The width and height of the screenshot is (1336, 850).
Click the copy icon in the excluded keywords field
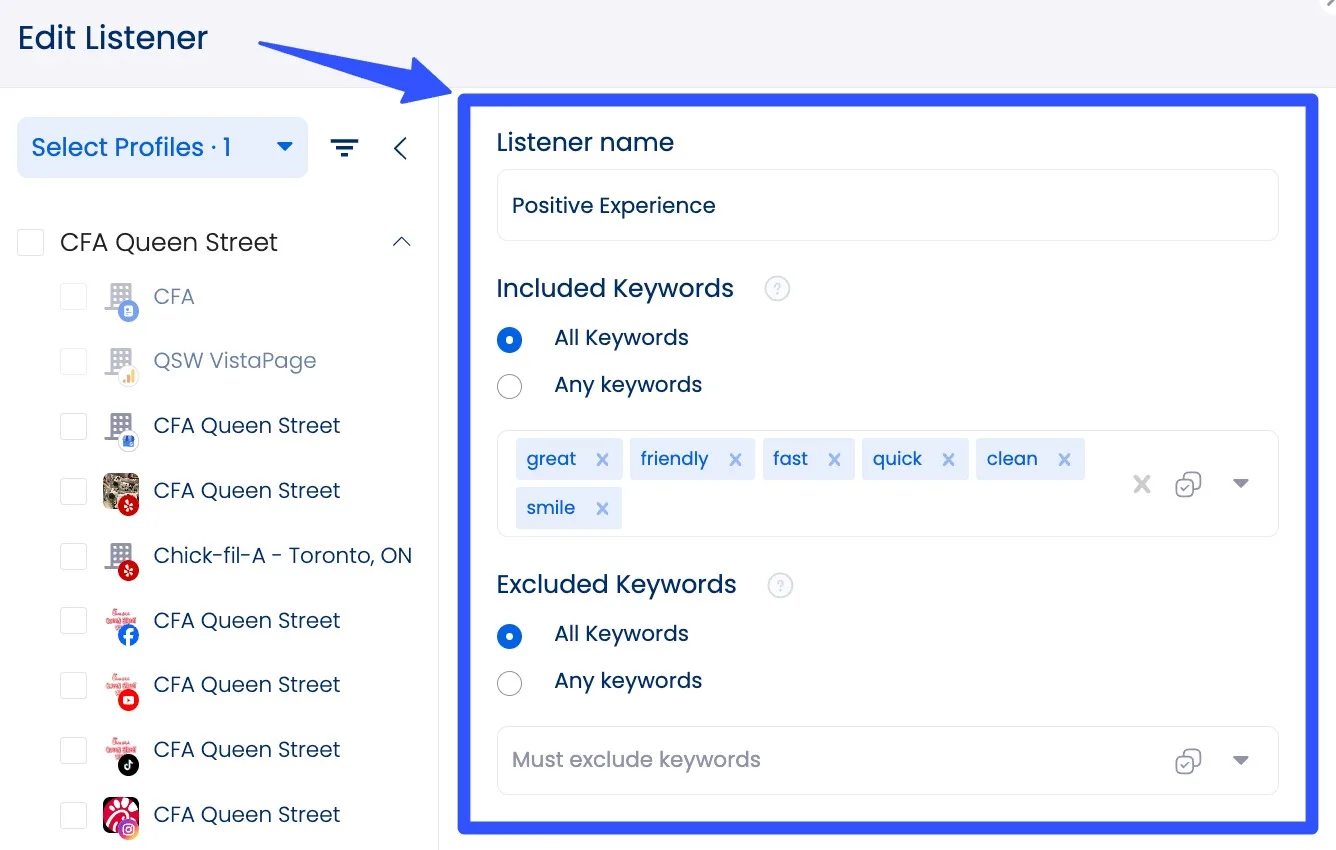(x=1188, y=761)
